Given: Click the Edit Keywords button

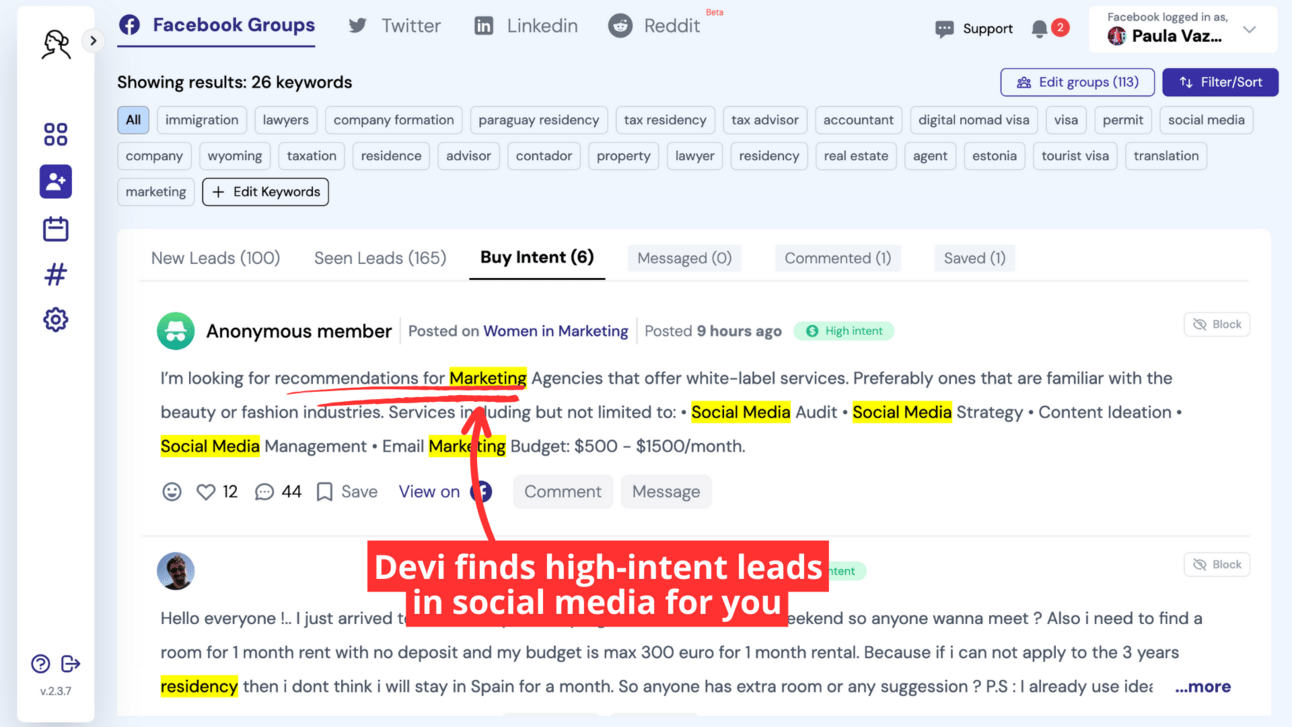Looking at the screenshot, I should pyautogui.click(x=265, y=192).
